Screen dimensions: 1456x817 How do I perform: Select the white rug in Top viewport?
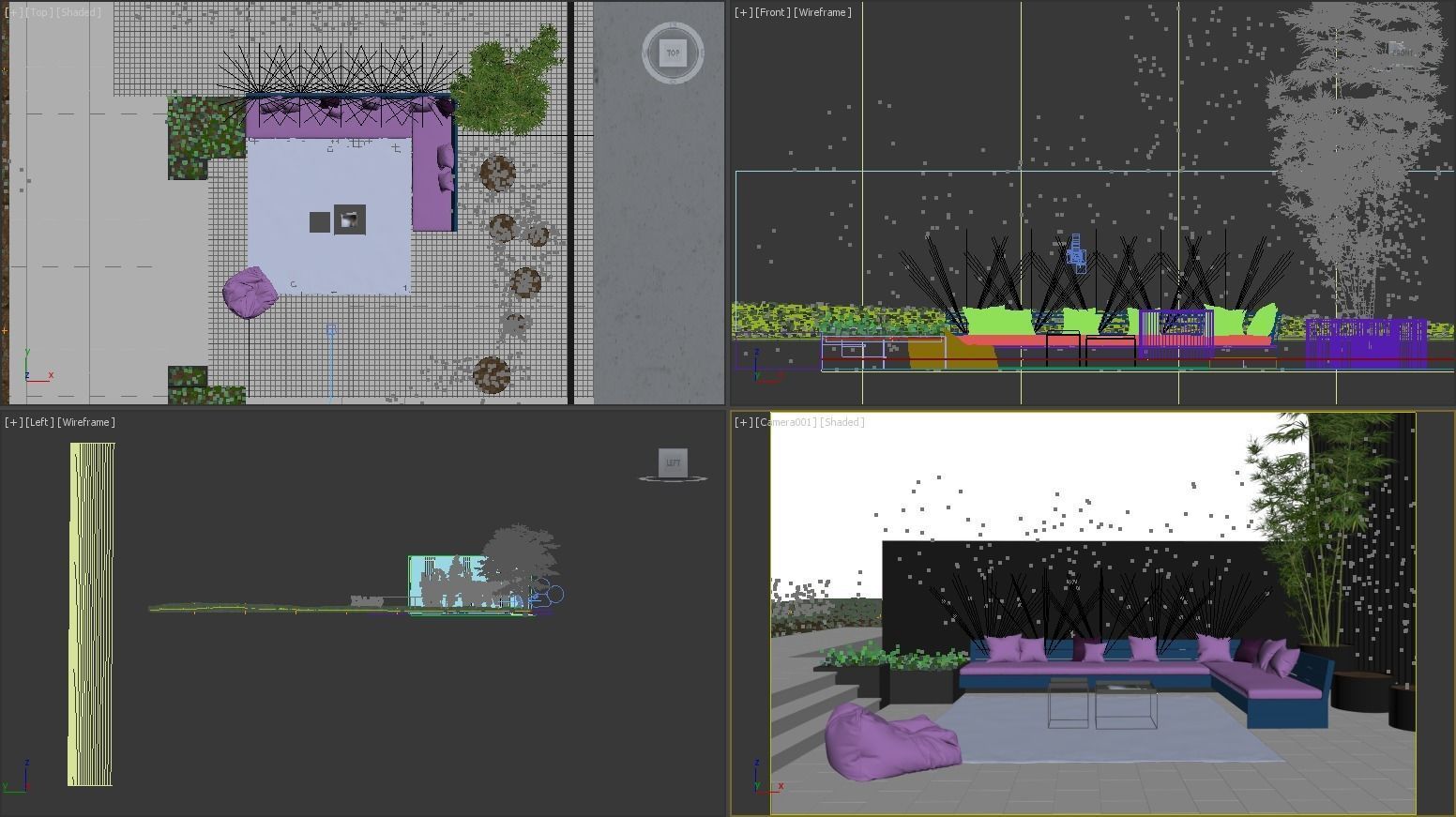click(328, 216)
